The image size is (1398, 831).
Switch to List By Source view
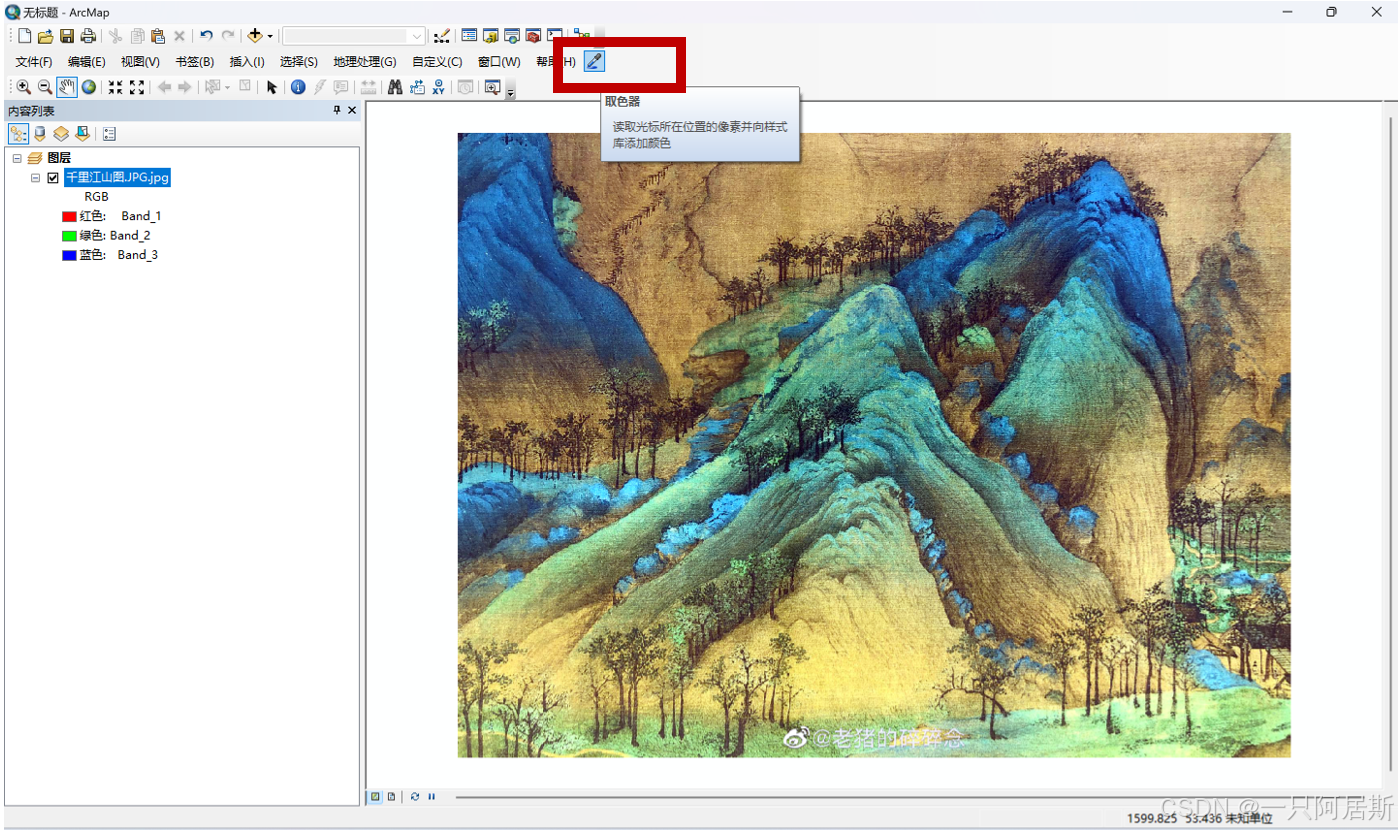click(40, 133)
